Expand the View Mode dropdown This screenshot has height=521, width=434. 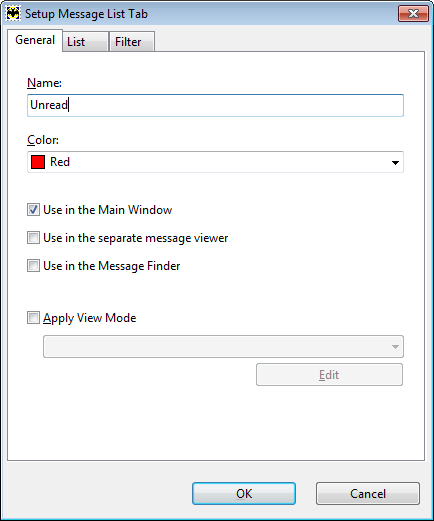pyautogui.click(x=223, y=347)
